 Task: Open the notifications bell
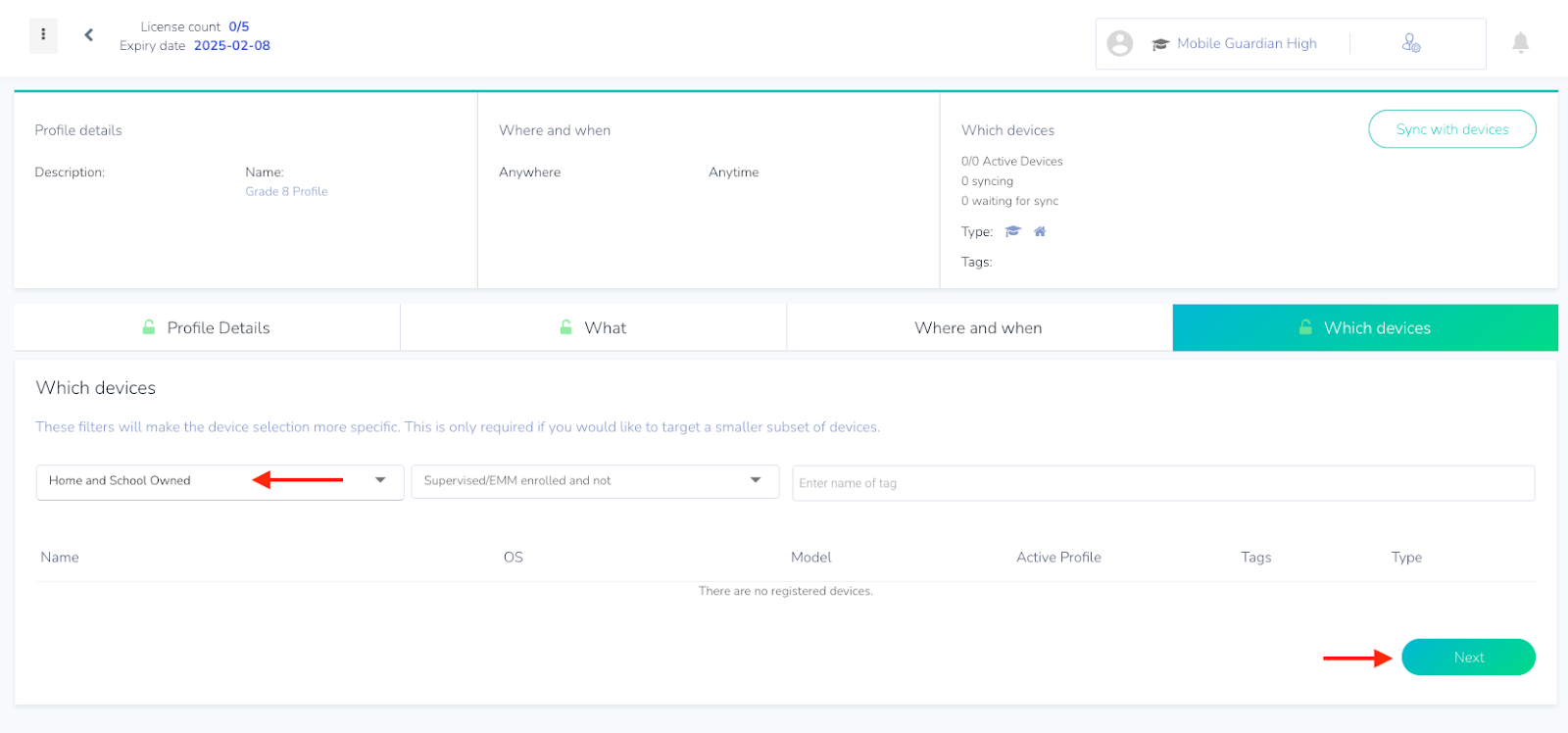pos(1520,42)
